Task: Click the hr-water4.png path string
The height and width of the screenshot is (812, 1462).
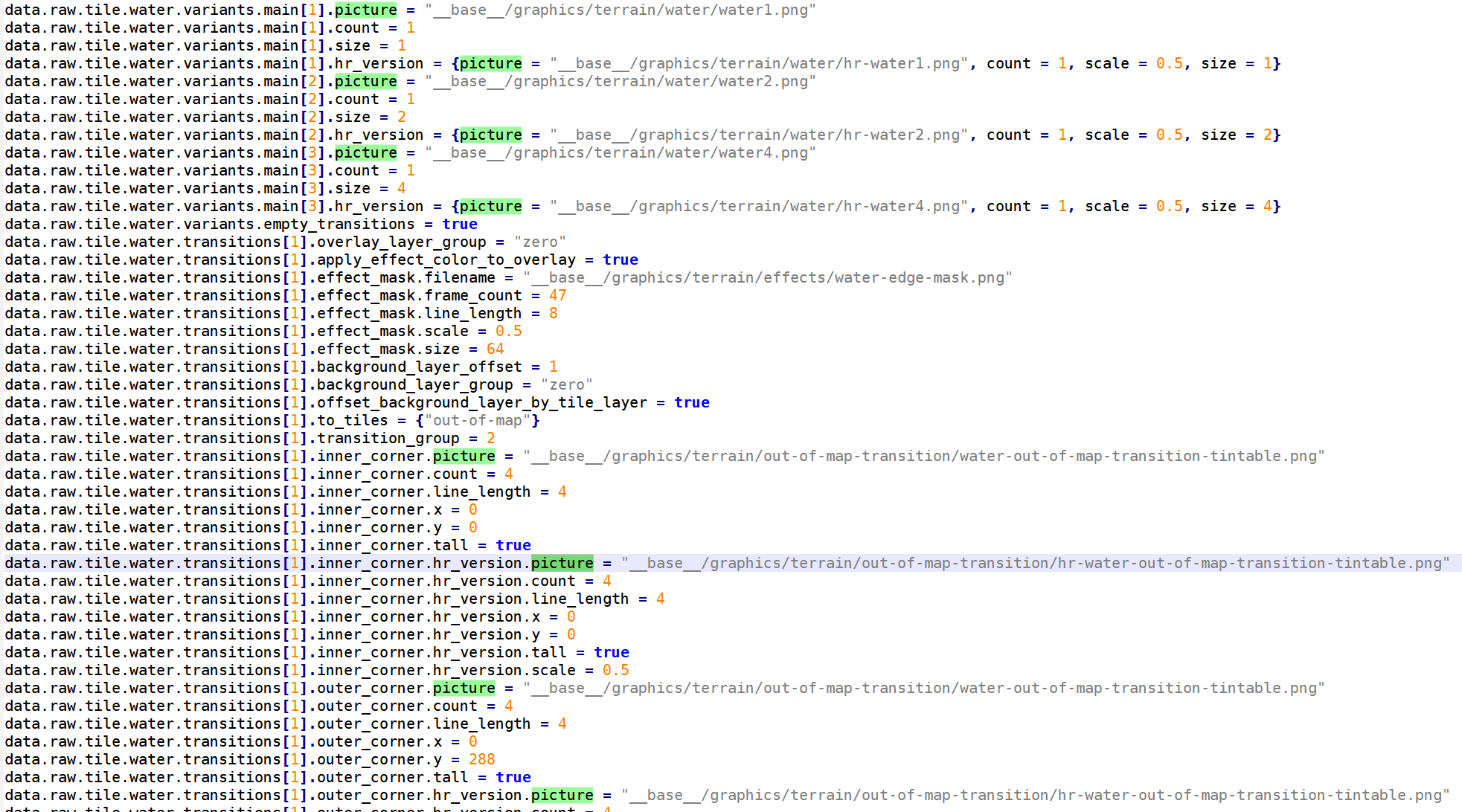Action: (759, 206)
